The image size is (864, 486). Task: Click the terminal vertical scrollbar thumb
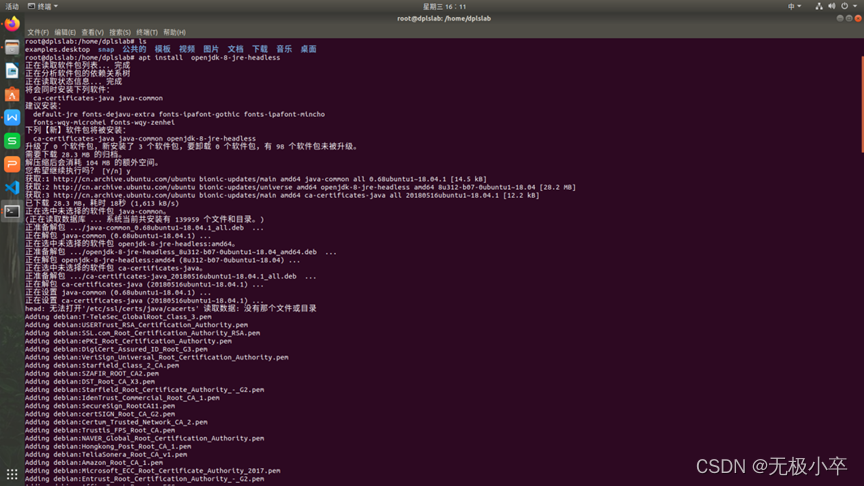(862, 103)
